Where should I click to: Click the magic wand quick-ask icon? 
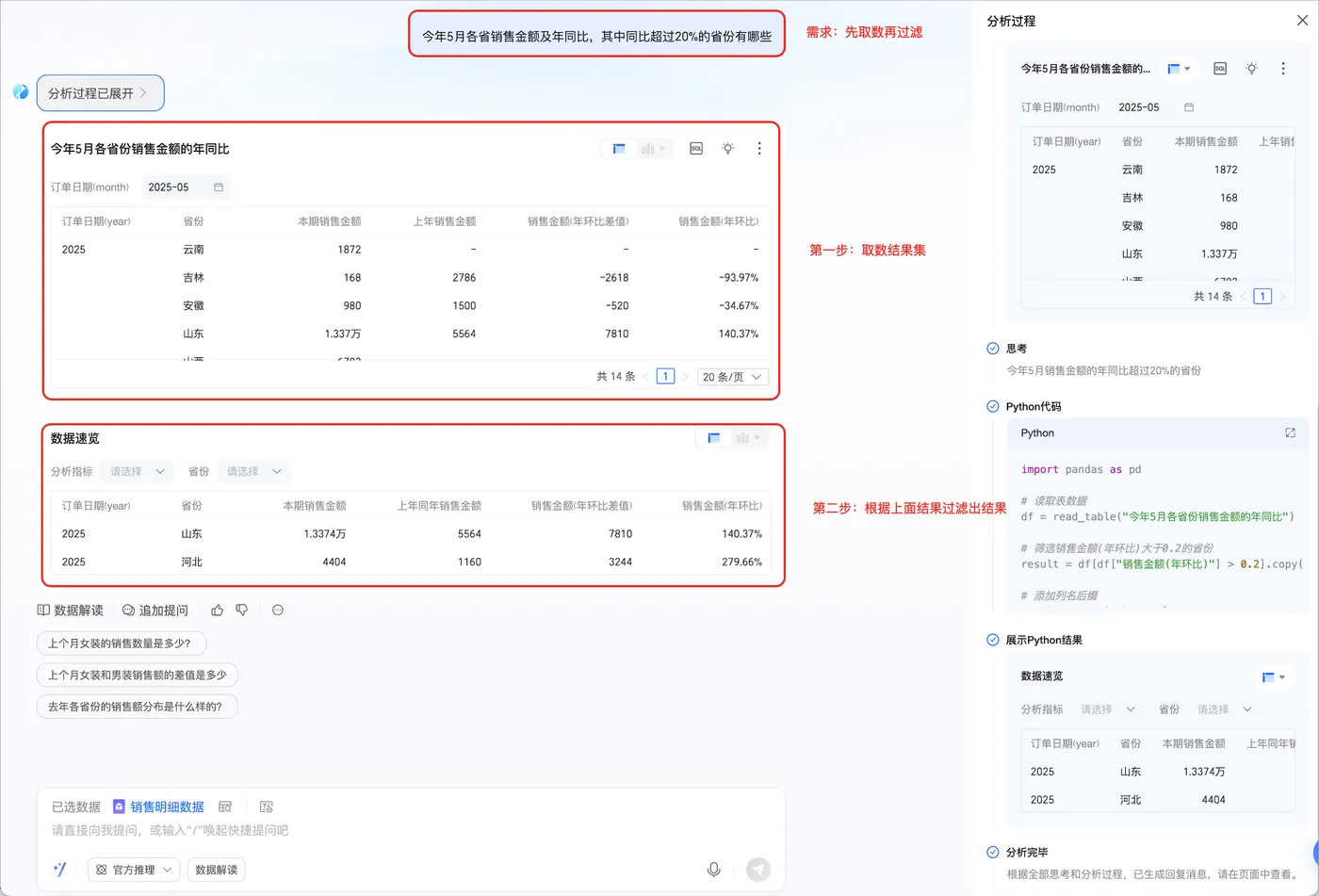[x=59, y=870]
